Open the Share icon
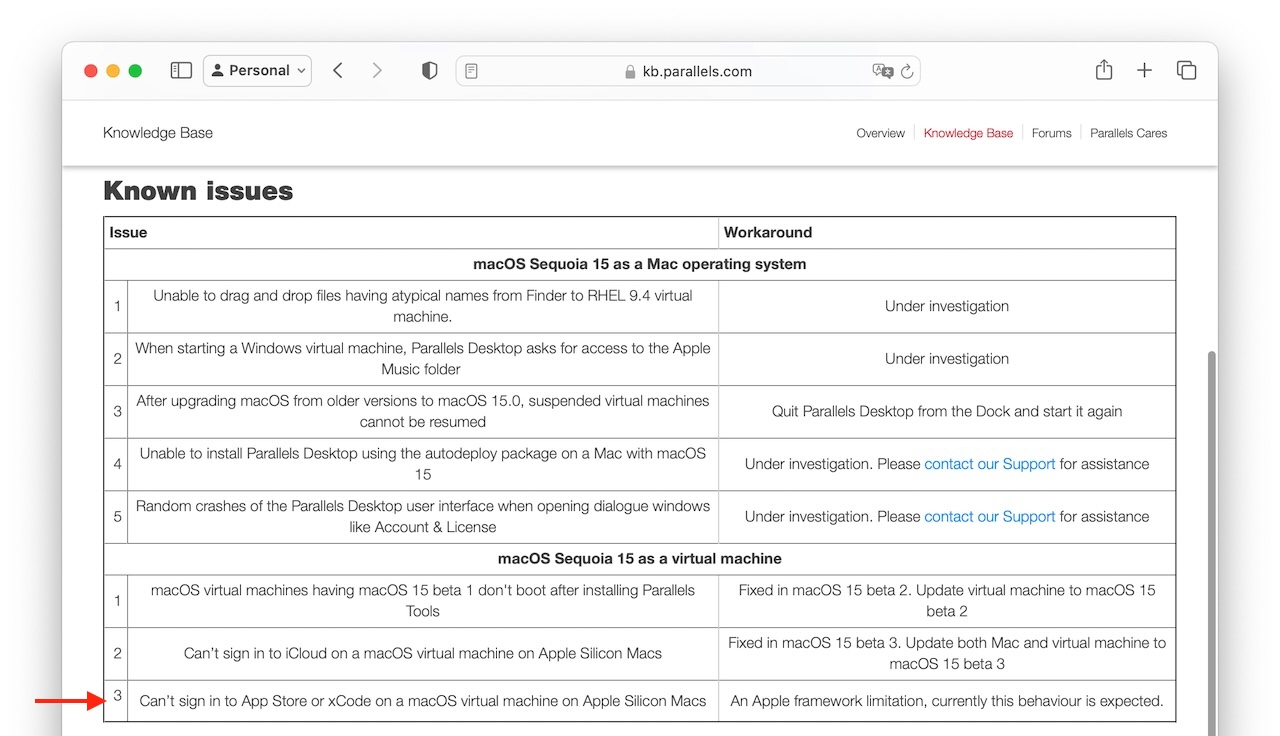 1104,70
